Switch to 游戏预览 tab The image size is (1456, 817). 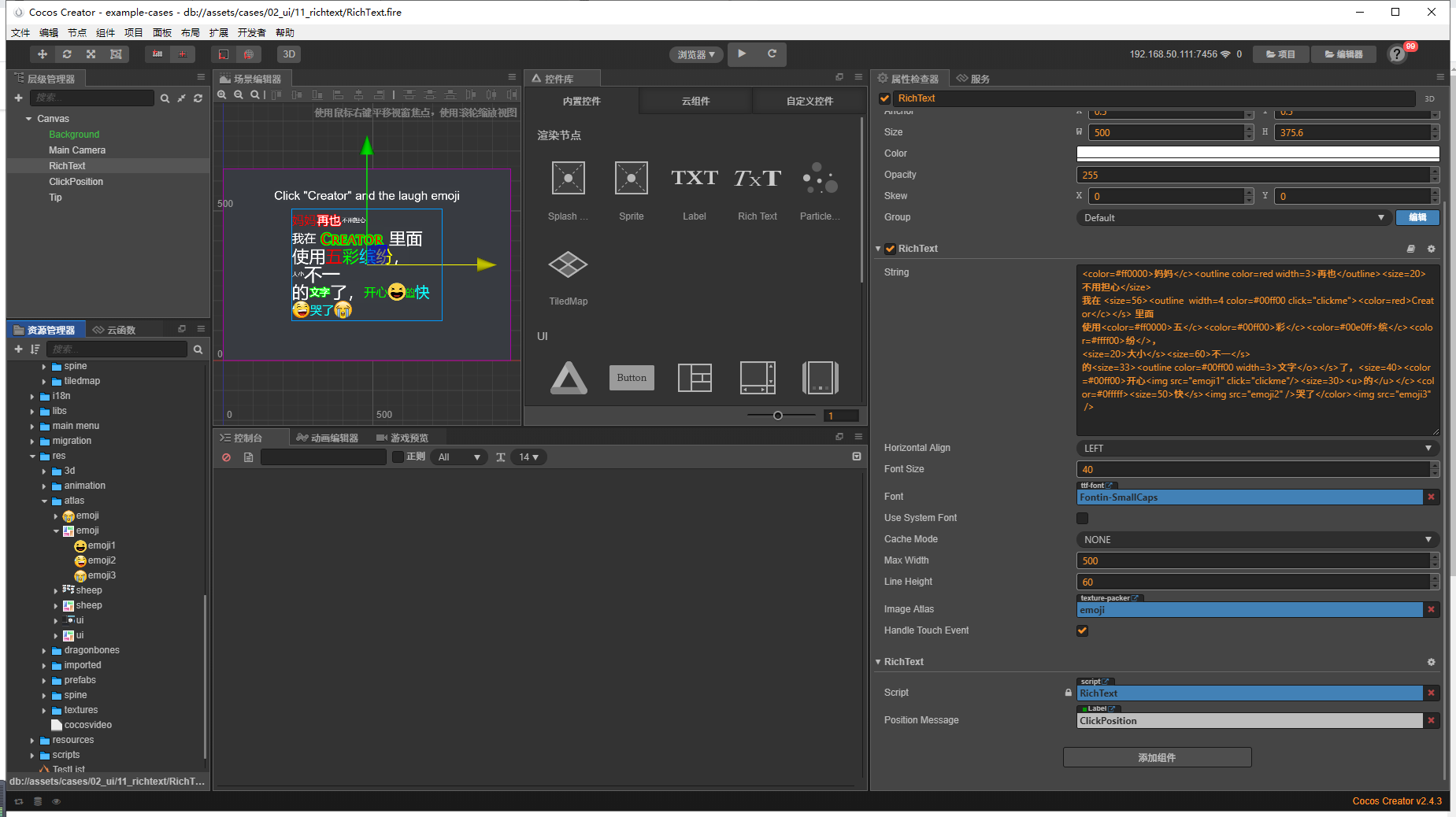403,438
